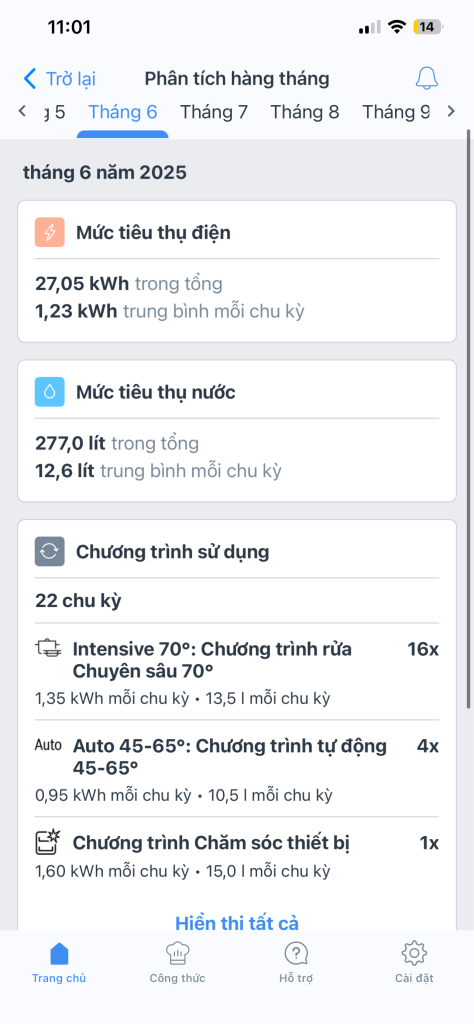Screen dimensions: 474x1024
Task: Tap Hiển thị tất cả link
Action: 236,922
